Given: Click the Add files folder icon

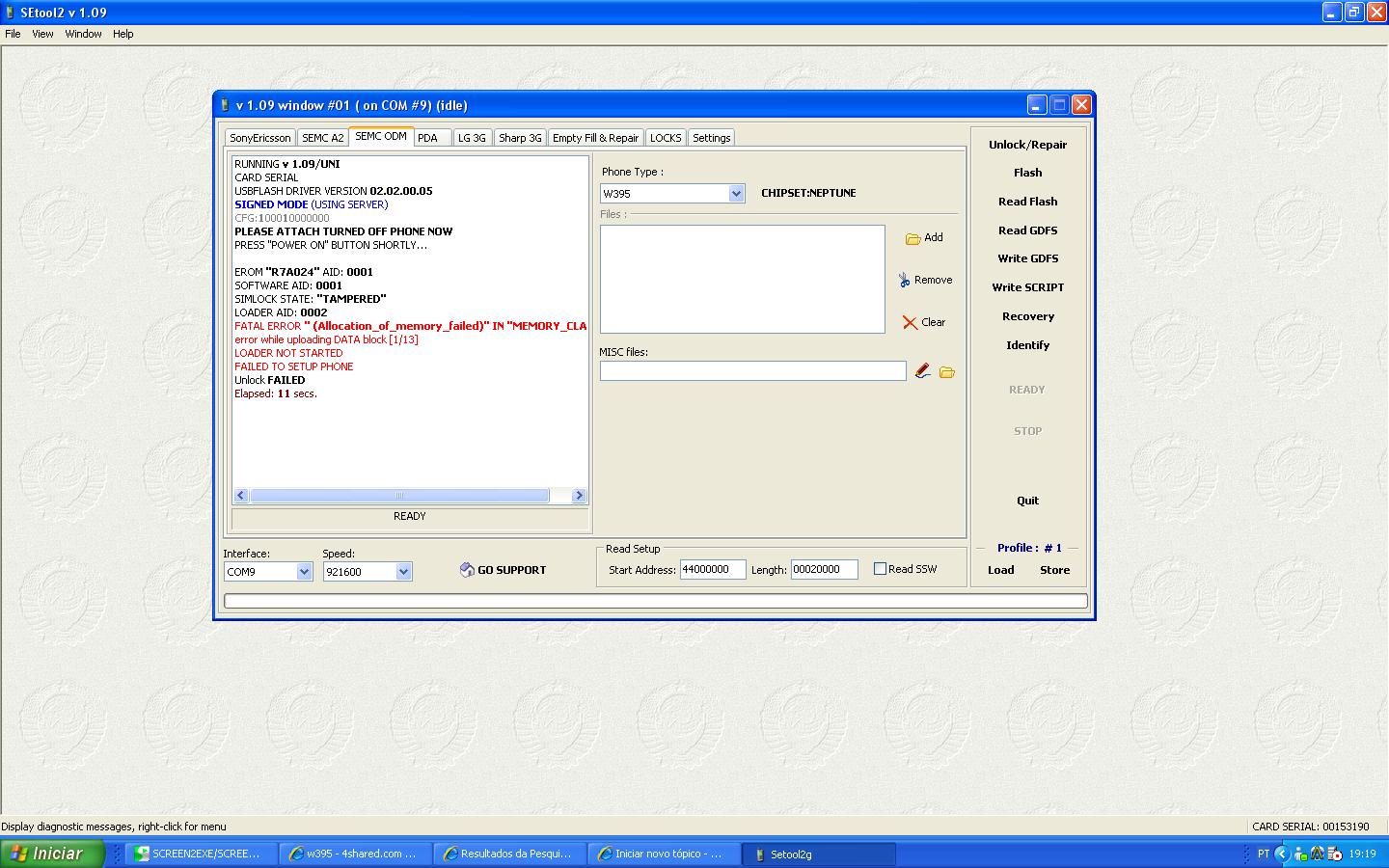Looking at the screenshot, I should 912,238.
